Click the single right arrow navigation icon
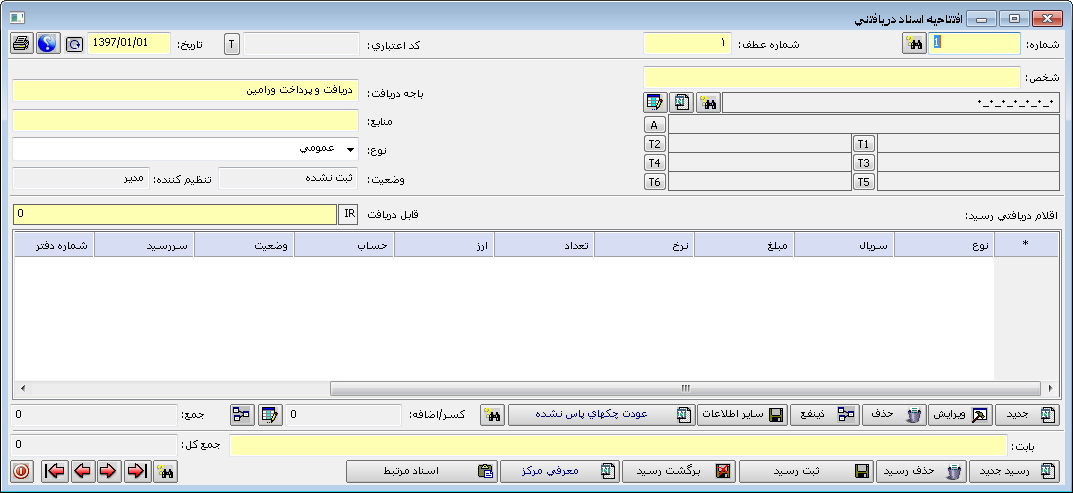This screenshot has width=1073, height=493. 108,471
